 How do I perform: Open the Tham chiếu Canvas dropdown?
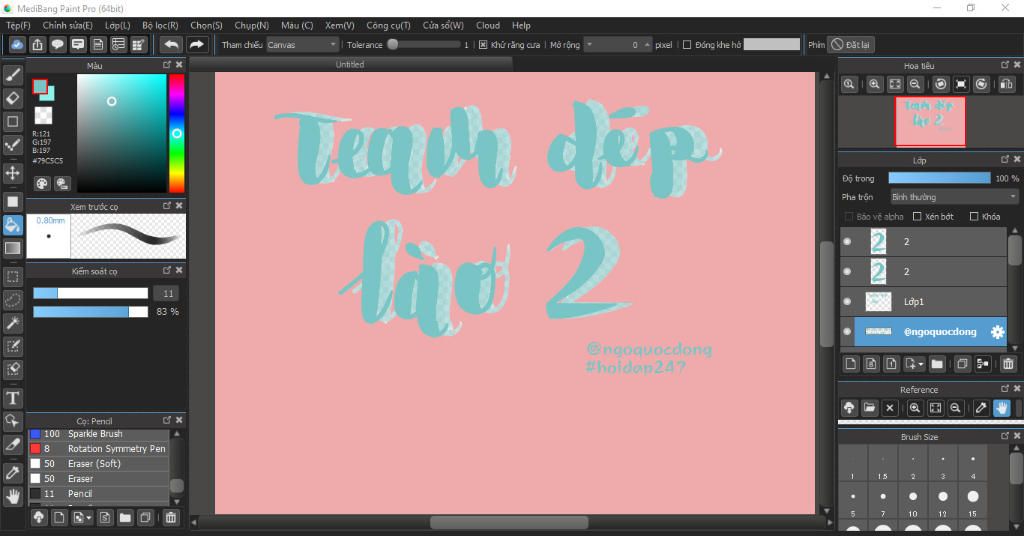pyautogui.click(x=302, y=45)
